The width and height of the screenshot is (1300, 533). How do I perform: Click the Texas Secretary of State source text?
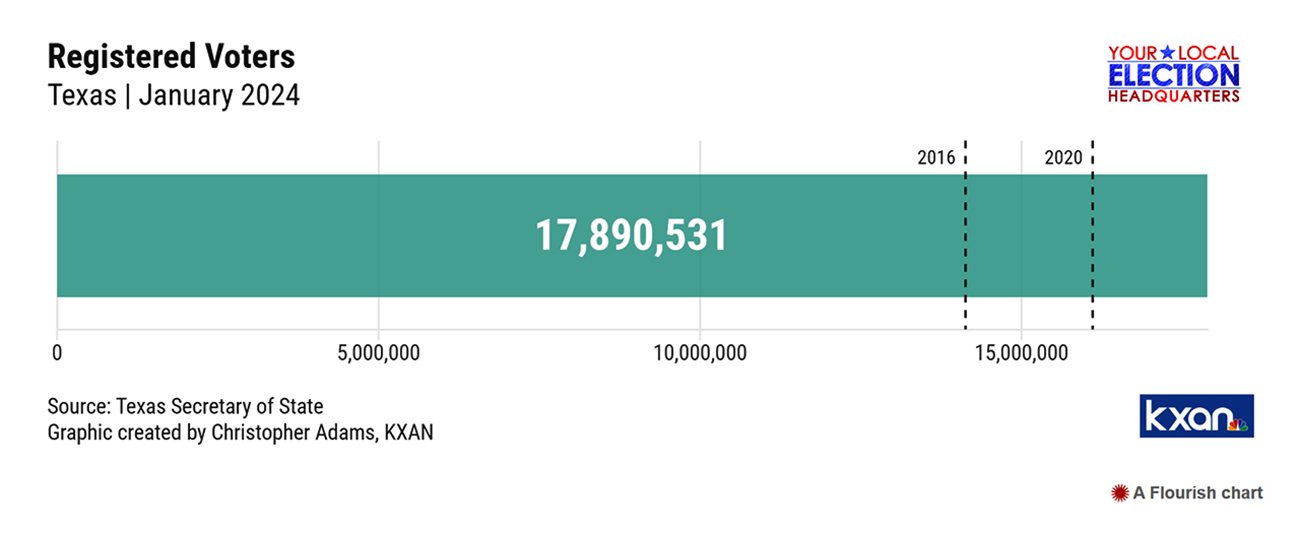pyautogui.click(x=185, y=407)
